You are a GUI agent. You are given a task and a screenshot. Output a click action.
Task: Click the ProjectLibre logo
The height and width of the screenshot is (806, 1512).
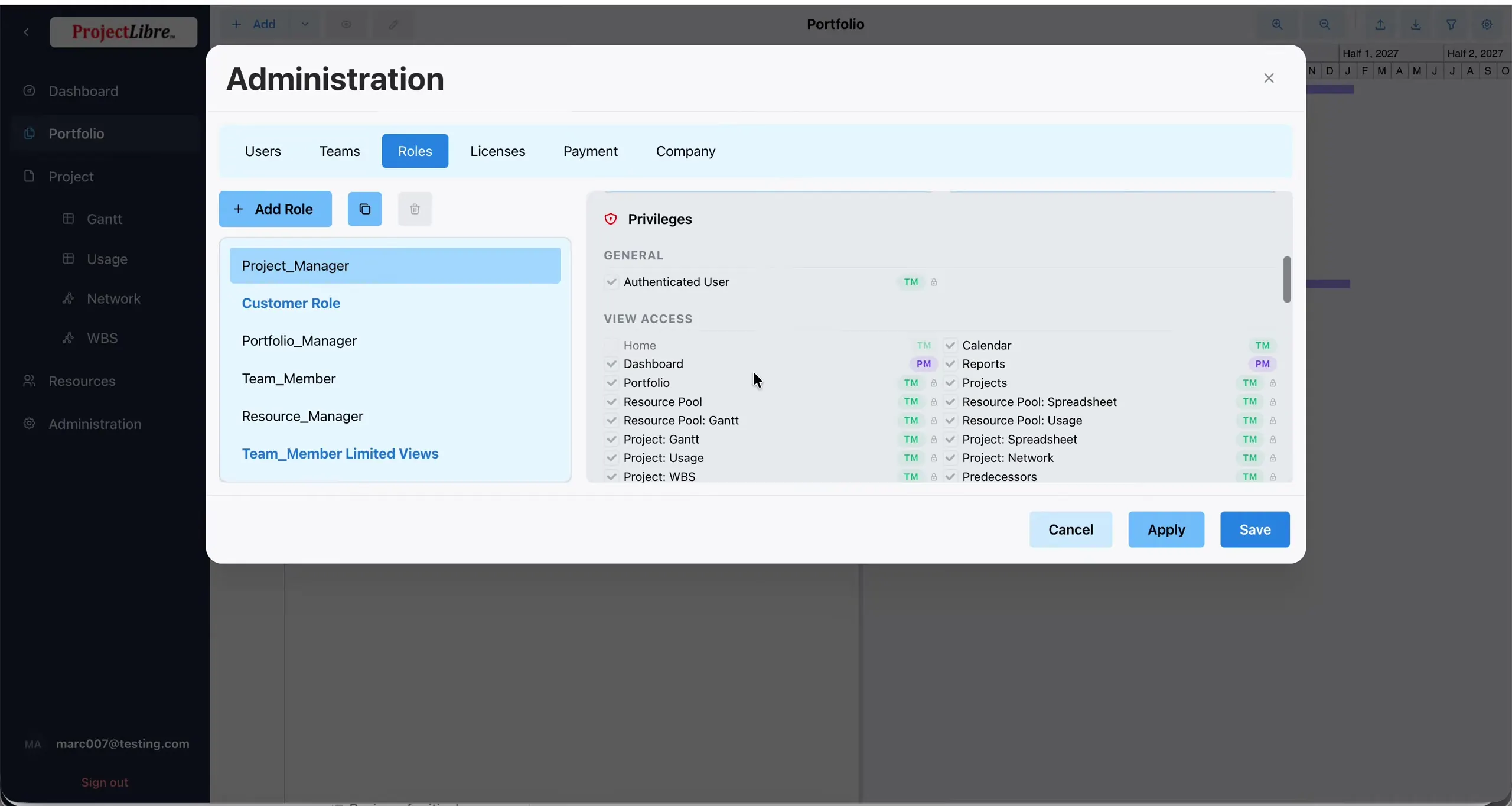tap(123, 32)
